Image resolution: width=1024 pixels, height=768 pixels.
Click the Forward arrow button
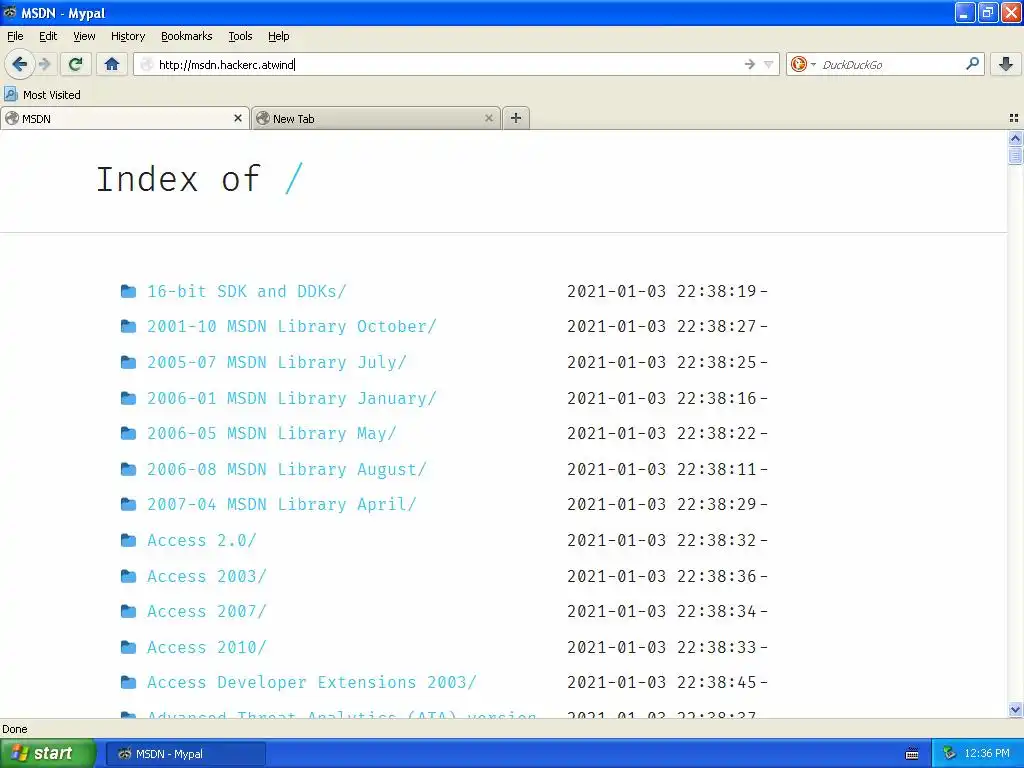pyautogui.click(x=44, y=64)
